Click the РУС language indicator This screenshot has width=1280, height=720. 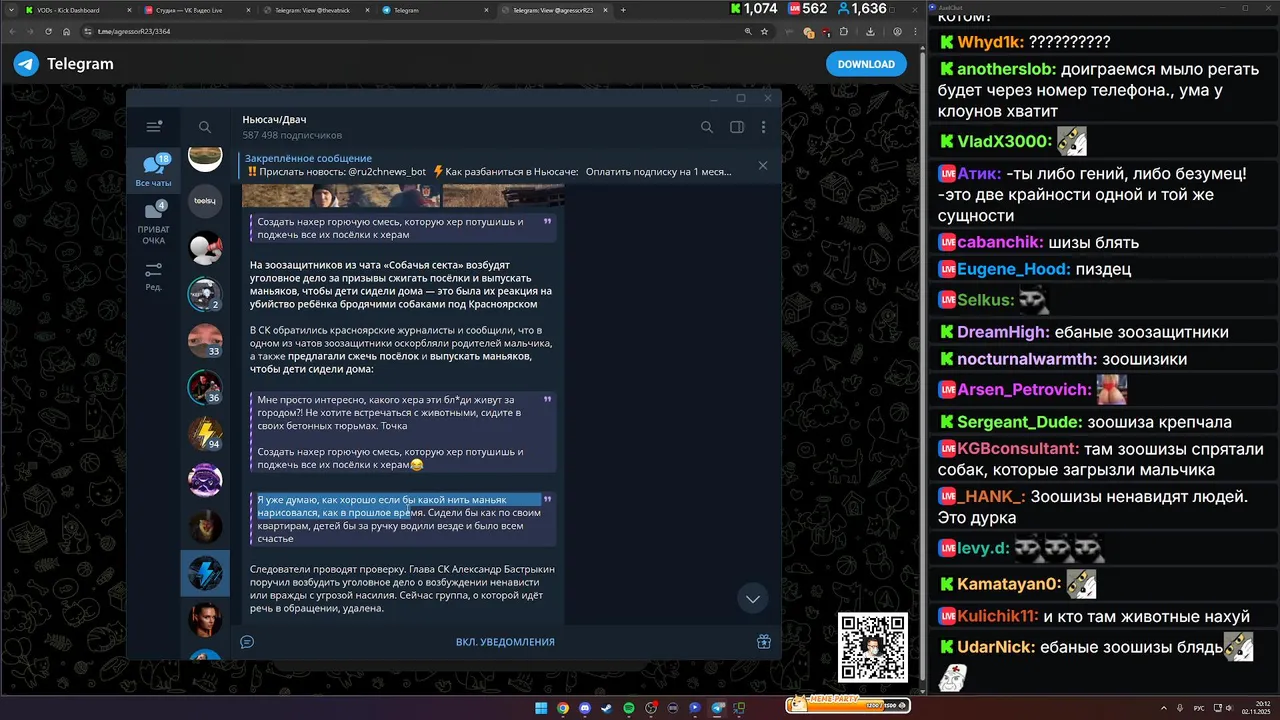pos(1199,708)
